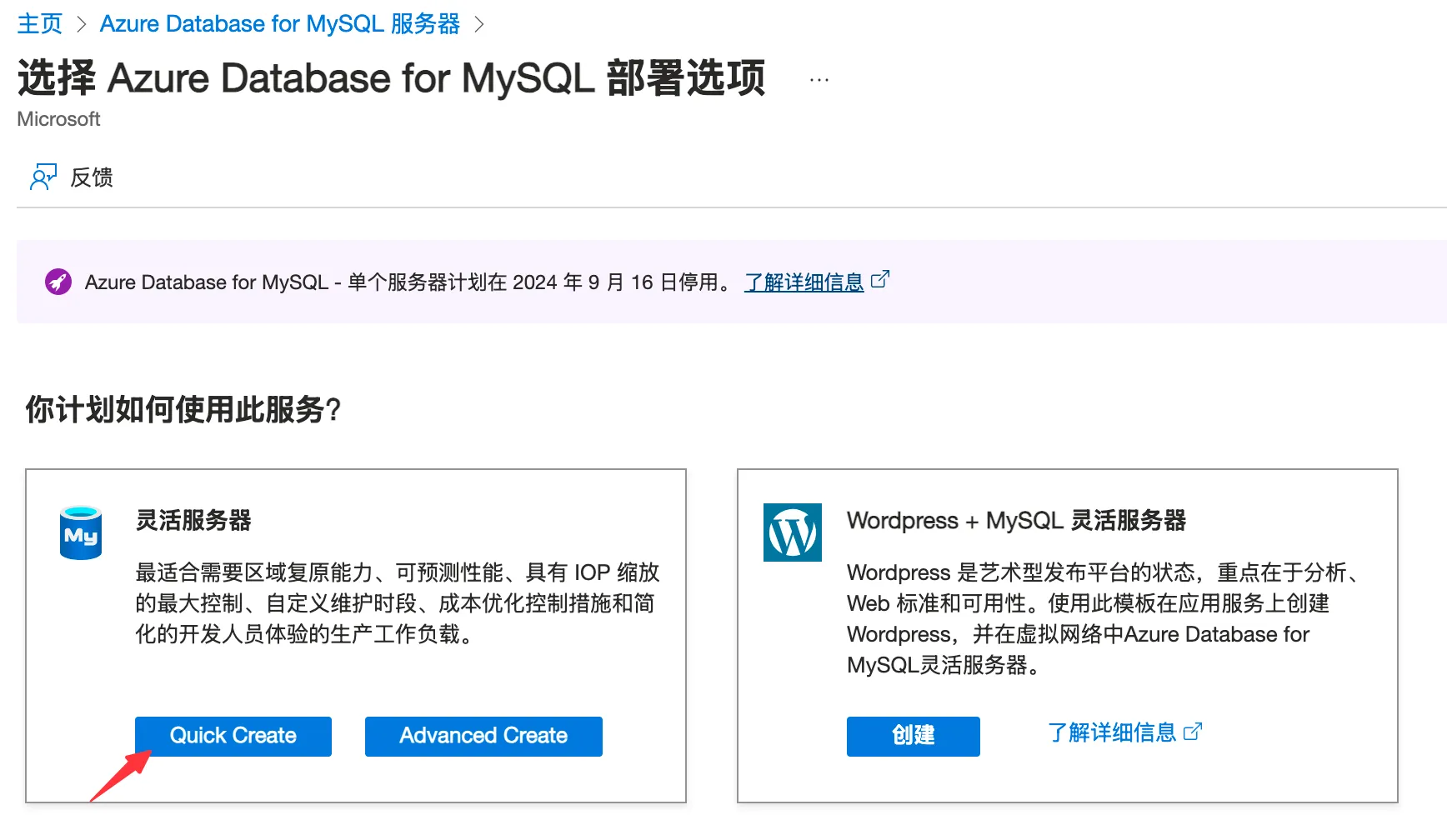Click external-link icon beside banner's 了解详细信息

click(880, 280)
